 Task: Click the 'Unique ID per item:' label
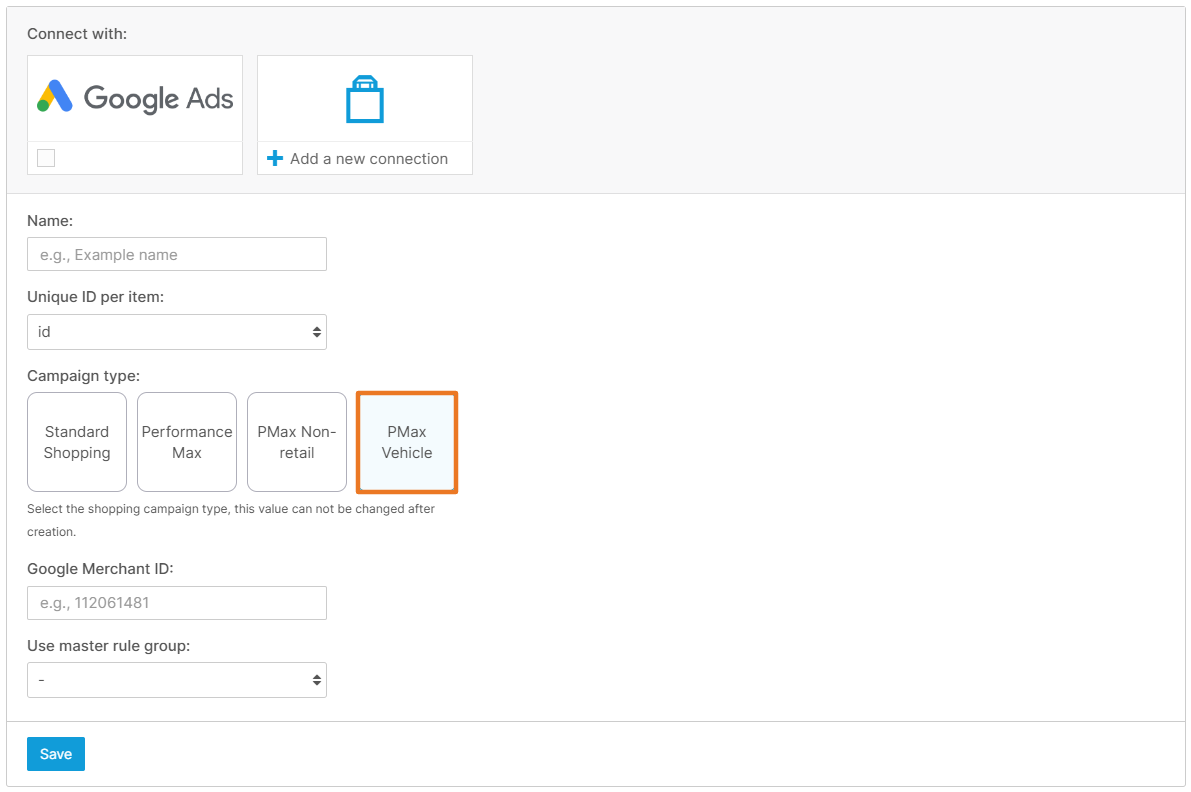coord(95,297)
